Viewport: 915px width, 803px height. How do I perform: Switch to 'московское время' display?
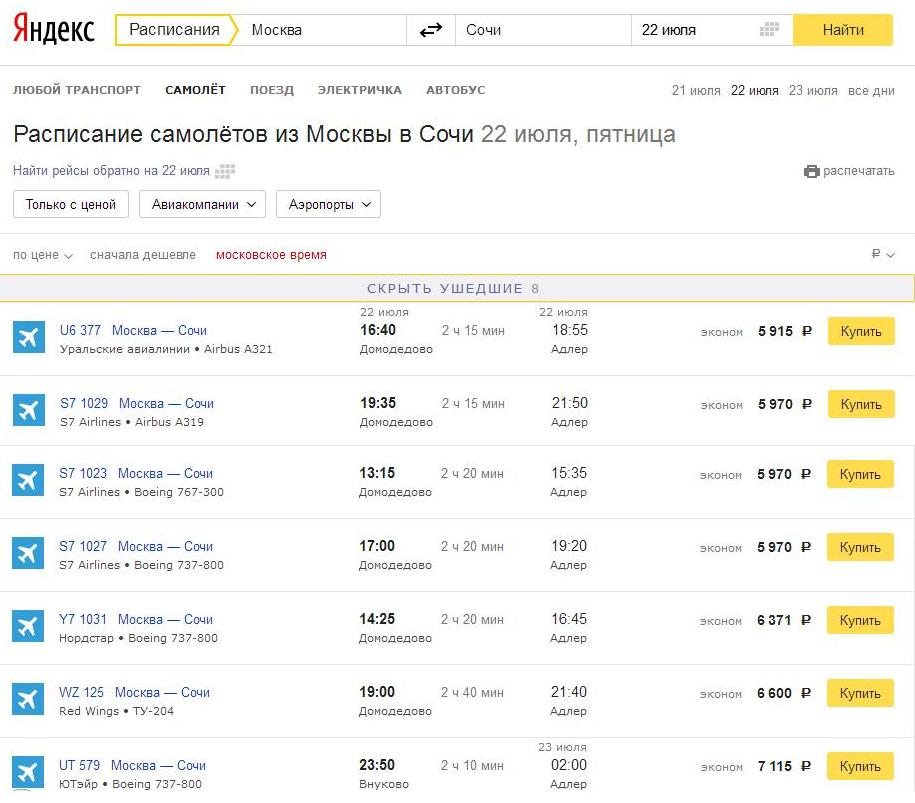271,255
